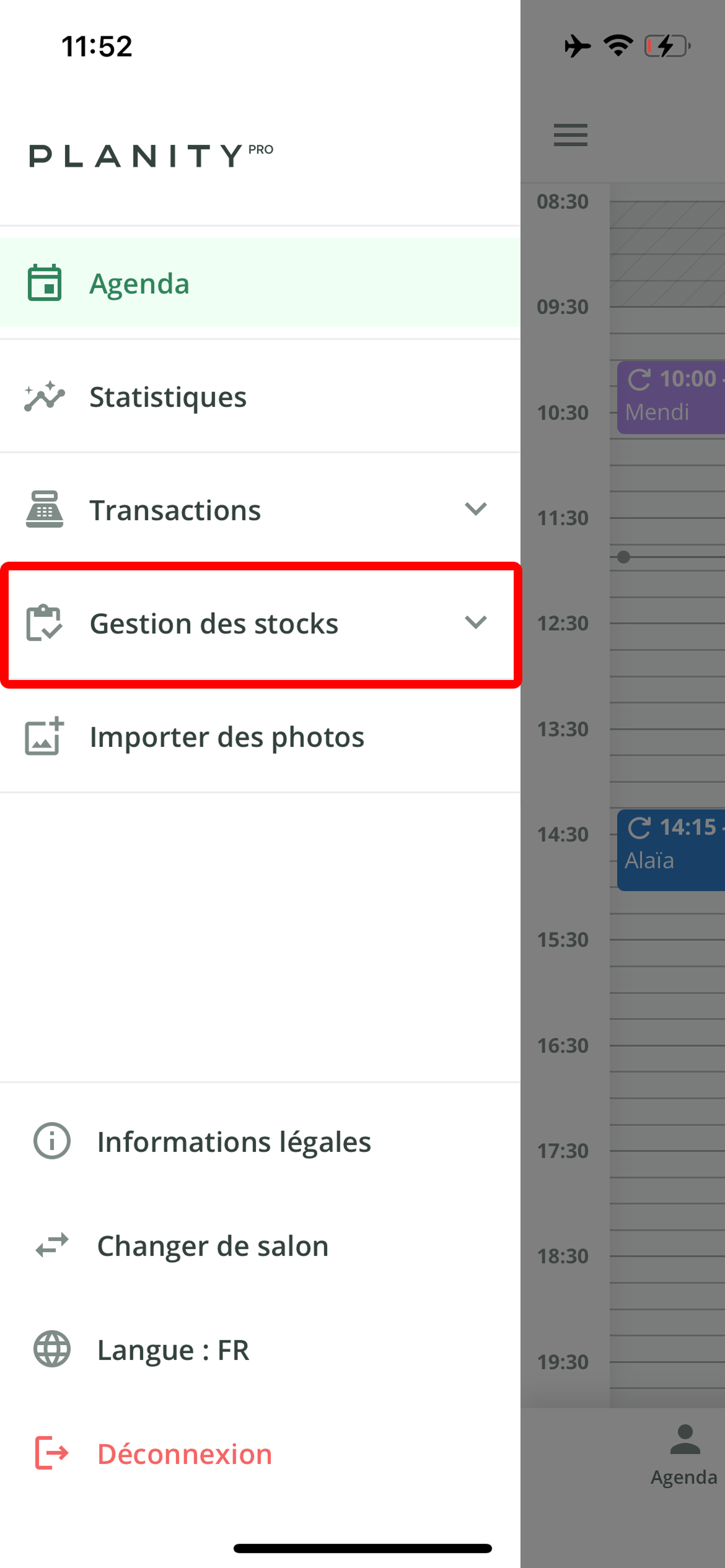The image size is (725, 1568).
Task: Tap the Gestion des stocks clipboard icon
Action: [x=45, y=623]
